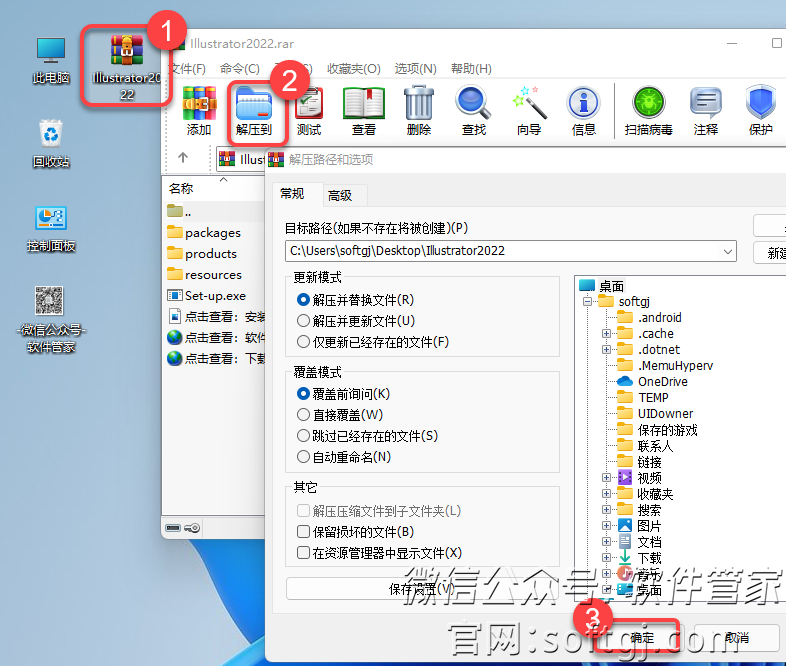Open the 收藏夹(O) menu

click(x=354, y=69)
